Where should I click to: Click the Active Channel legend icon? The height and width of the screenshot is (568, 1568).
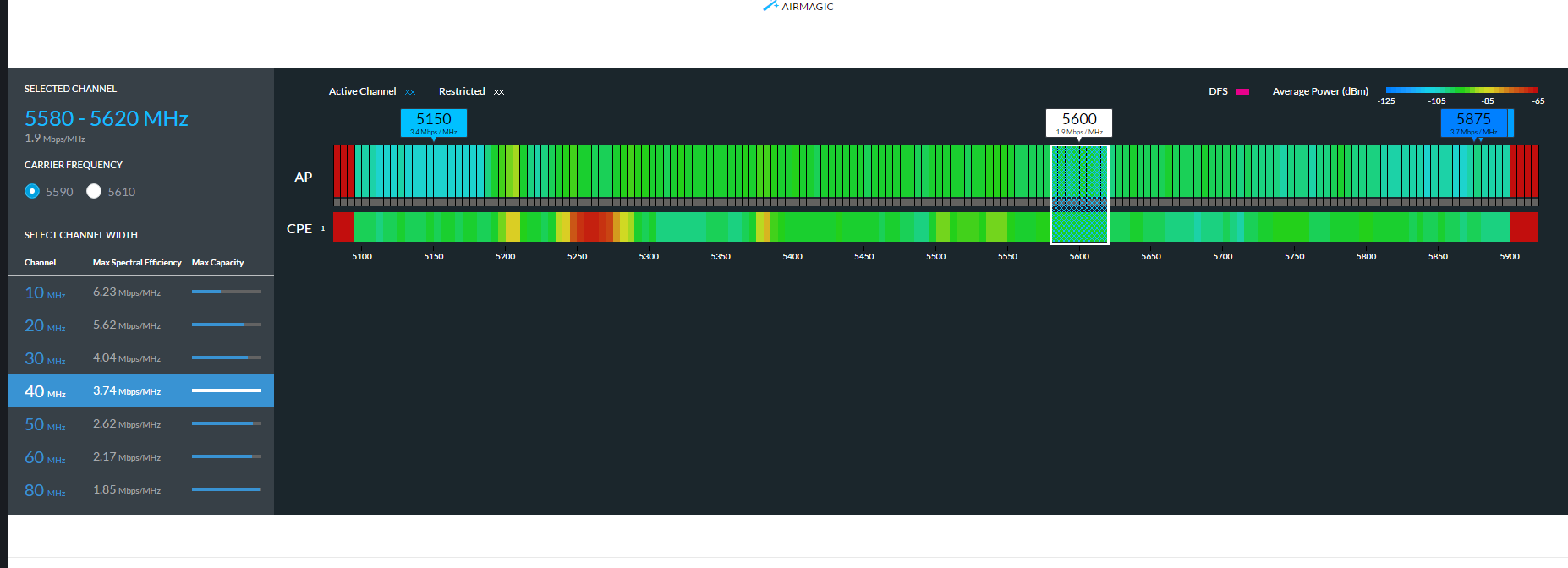coord(410,92)
